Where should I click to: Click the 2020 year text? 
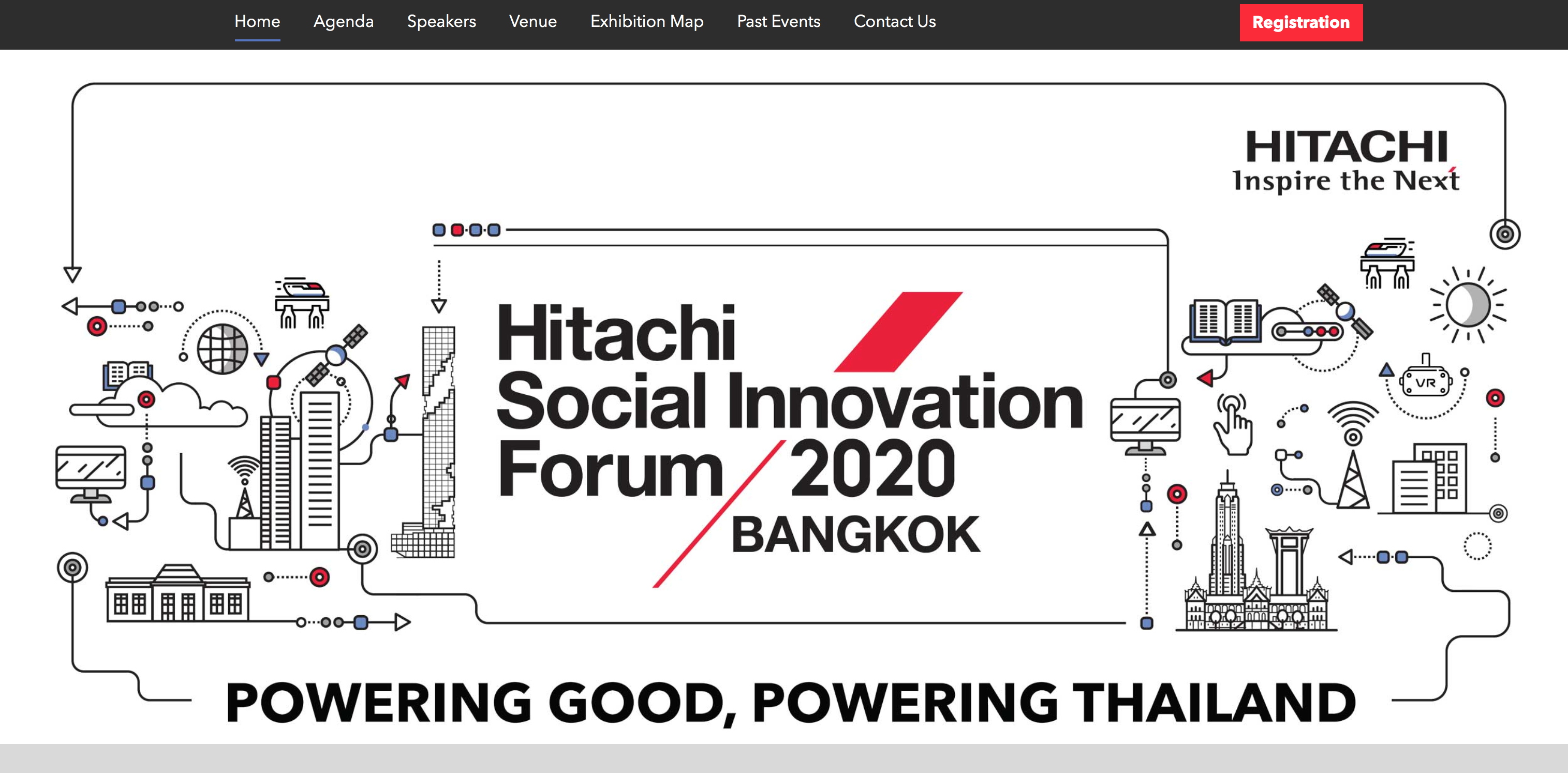click(x=872, y=467)
